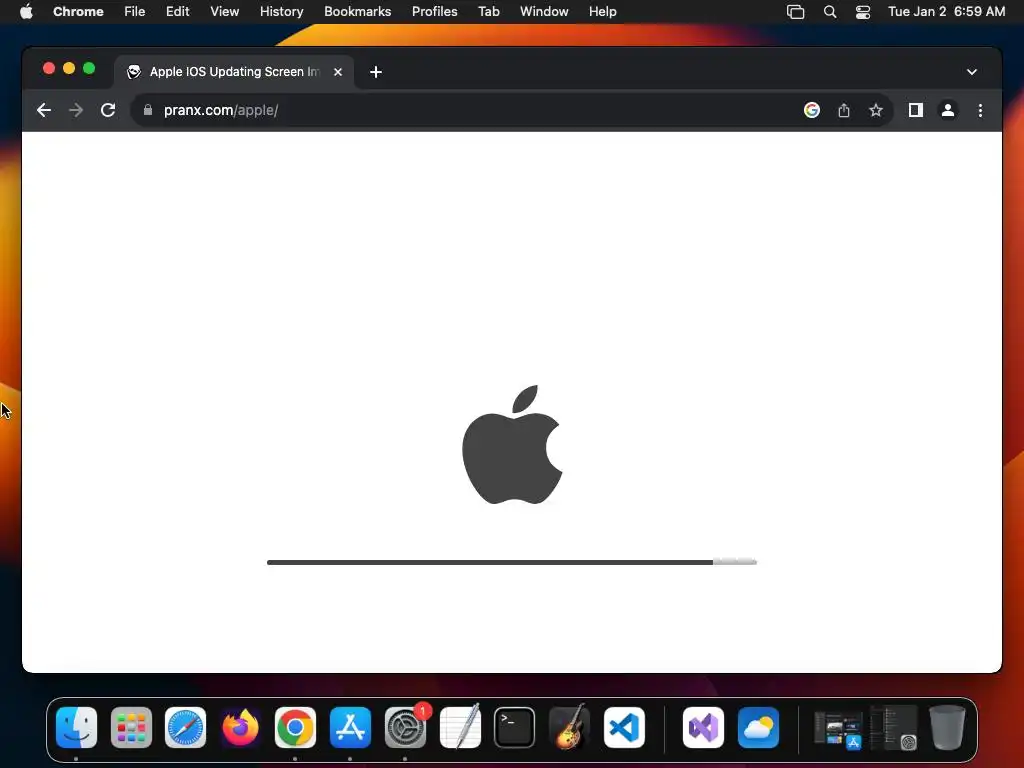Image resolution: width=1024 pixels, height=768 pixels.
Task: Open the Profiles menu
Action: coord(434,11)
